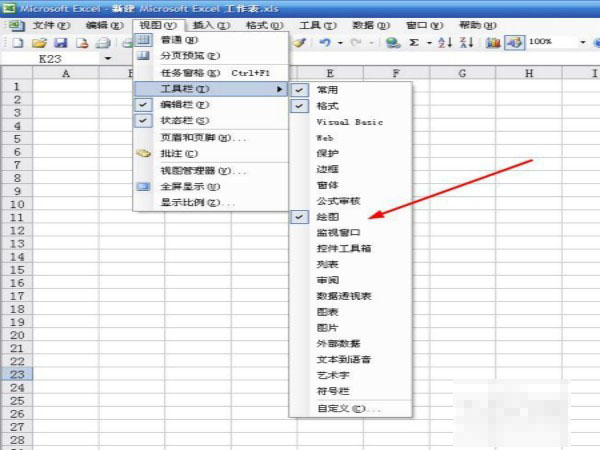This screenshot has width=600, height=450.
Task: Enable 文本到语音 text to speech toolbar
Action: click(x=351, y=359)
